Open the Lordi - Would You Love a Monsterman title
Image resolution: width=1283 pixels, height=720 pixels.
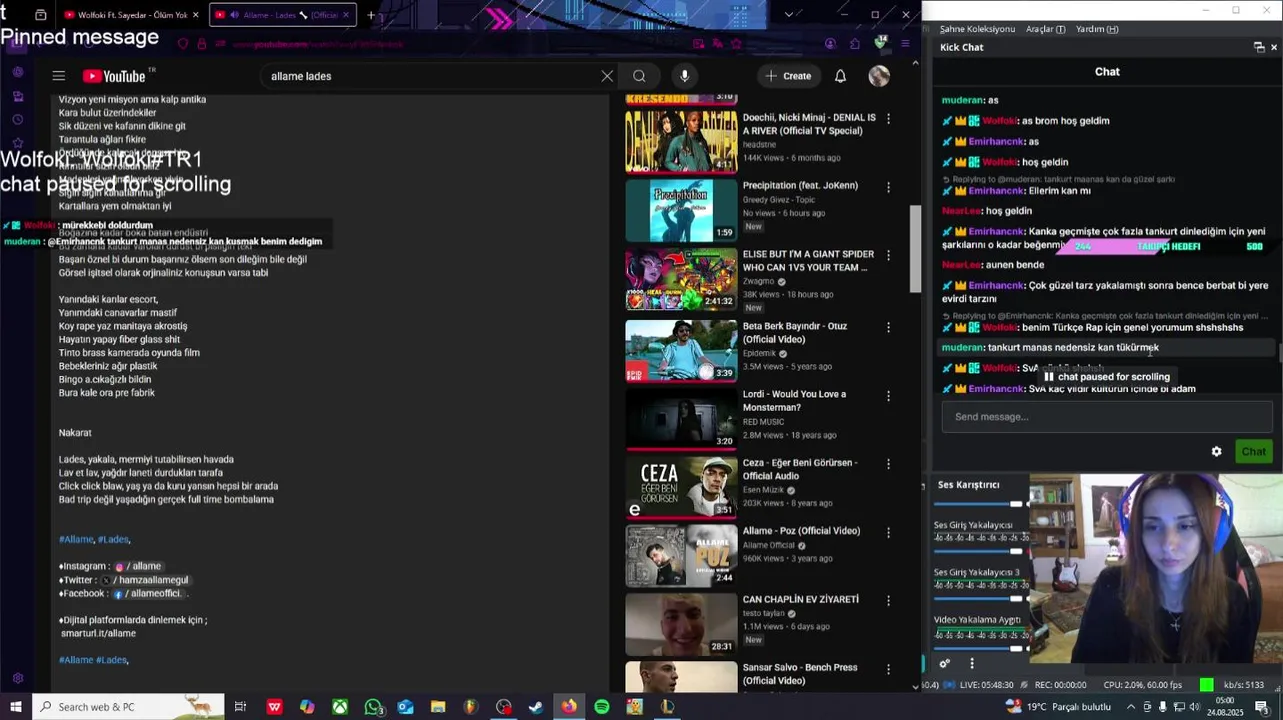click(794, 401)
